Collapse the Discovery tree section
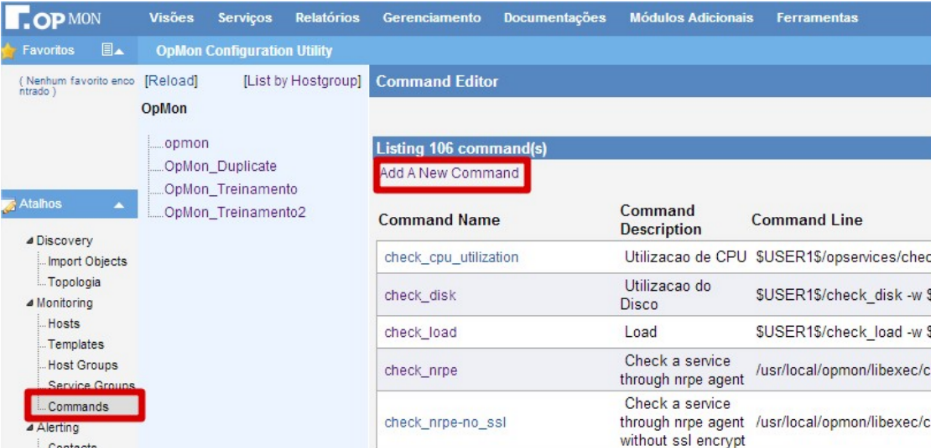 click(x=29, y=241)
